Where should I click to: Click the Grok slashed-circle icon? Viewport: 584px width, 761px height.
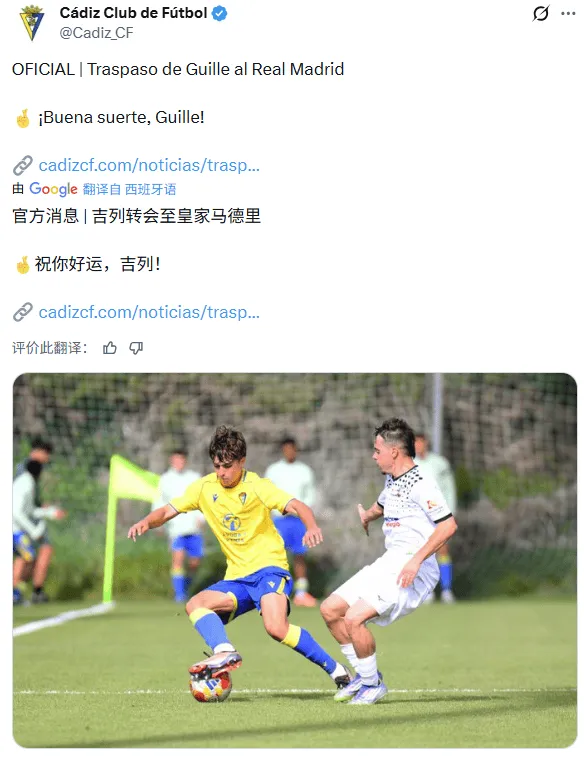[540, 13]
